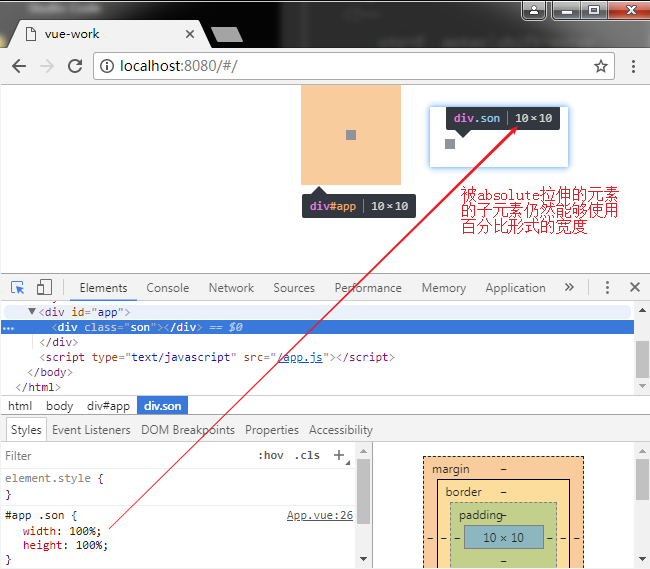Click the element.style rule block

(178, 486)
